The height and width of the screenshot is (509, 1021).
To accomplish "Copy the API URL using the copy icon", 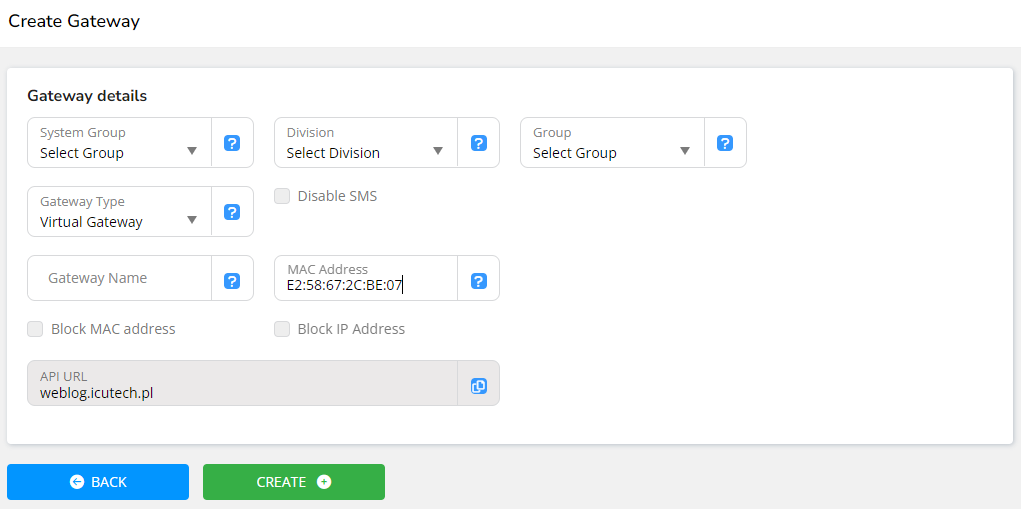I will (478, 386).
